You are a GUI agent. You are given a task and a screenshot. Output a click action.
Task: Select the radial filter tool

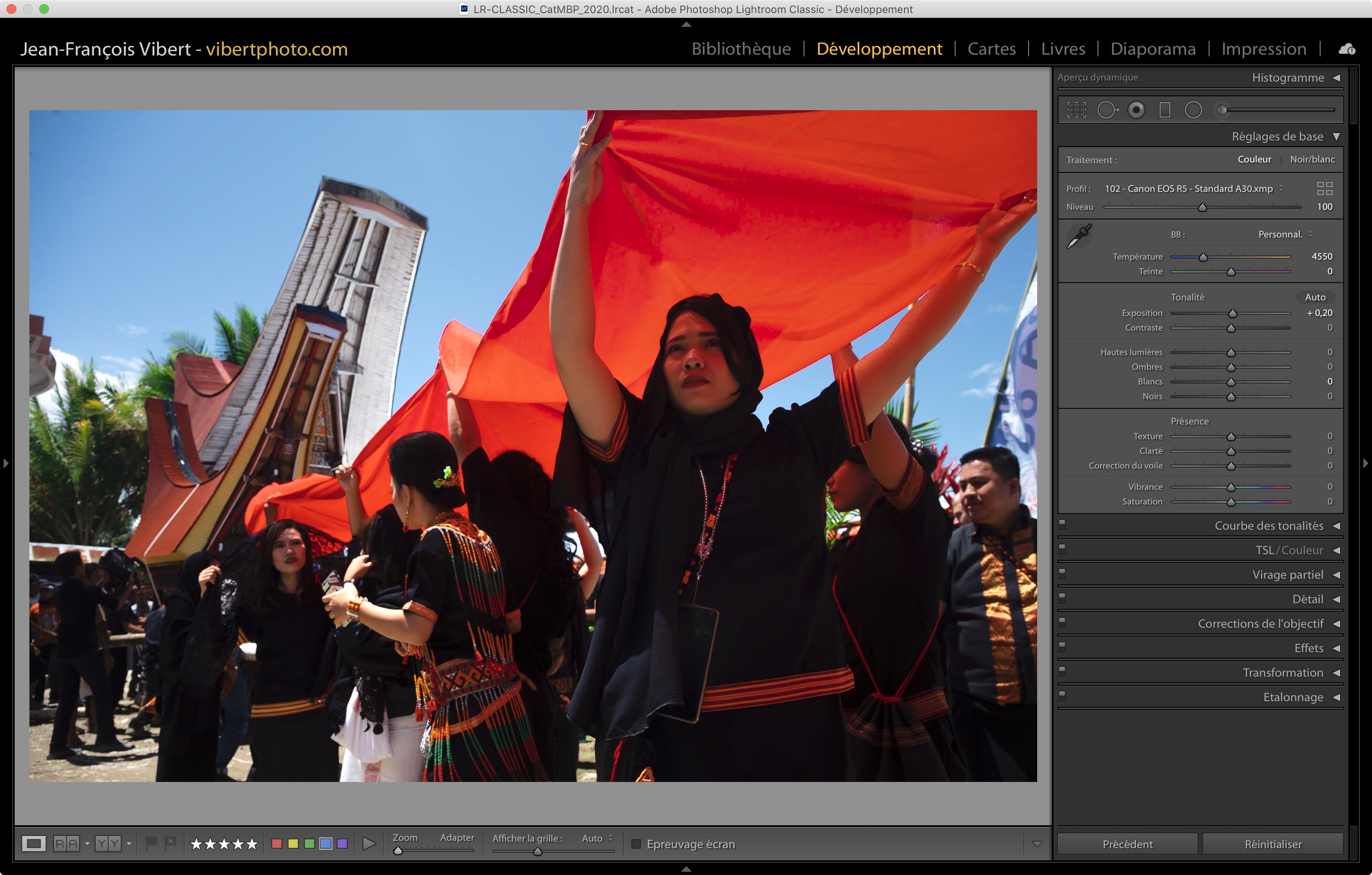click(1193, 110)
